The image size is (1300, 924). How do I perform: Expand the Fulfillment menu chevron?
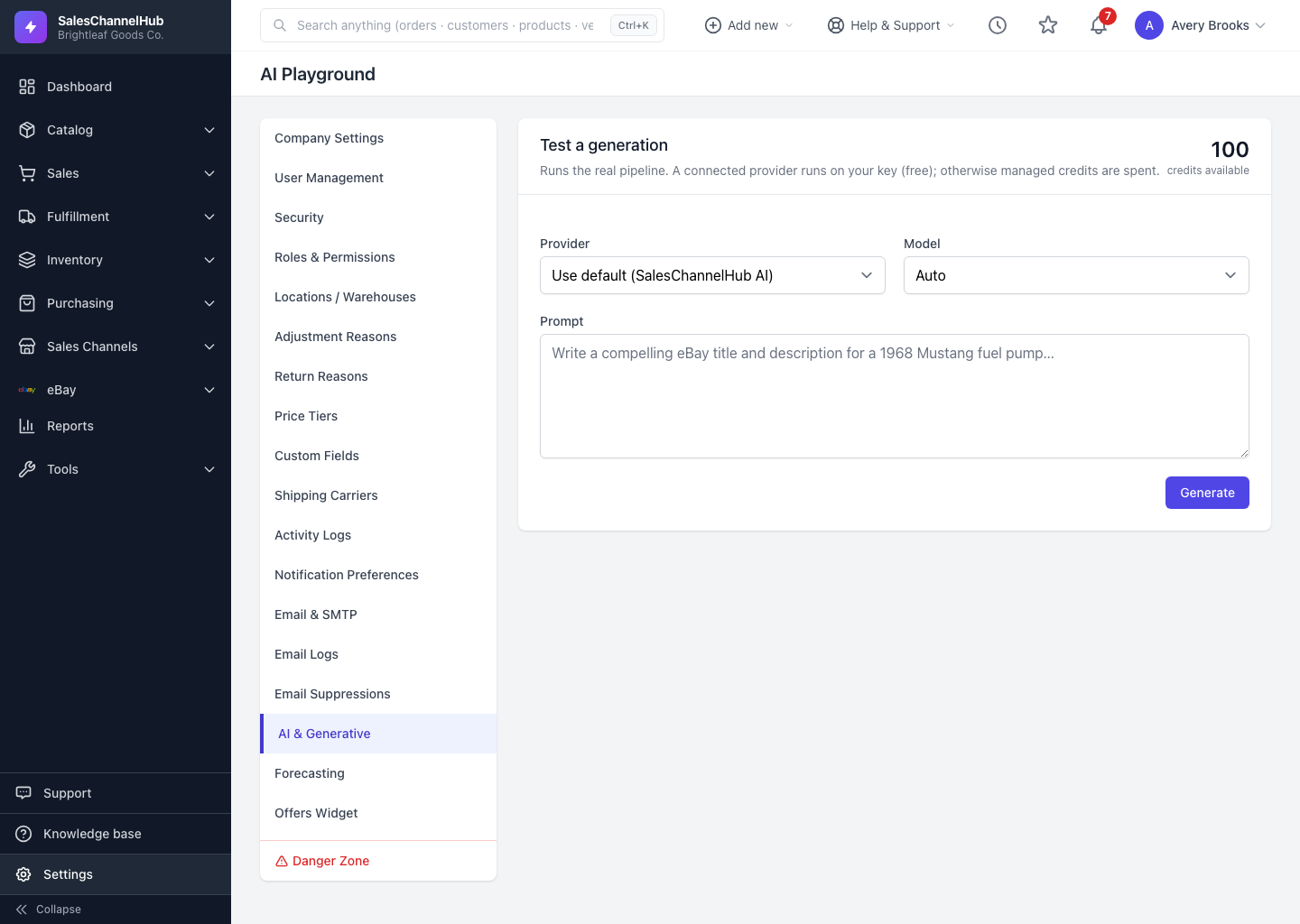click(209, 217)
